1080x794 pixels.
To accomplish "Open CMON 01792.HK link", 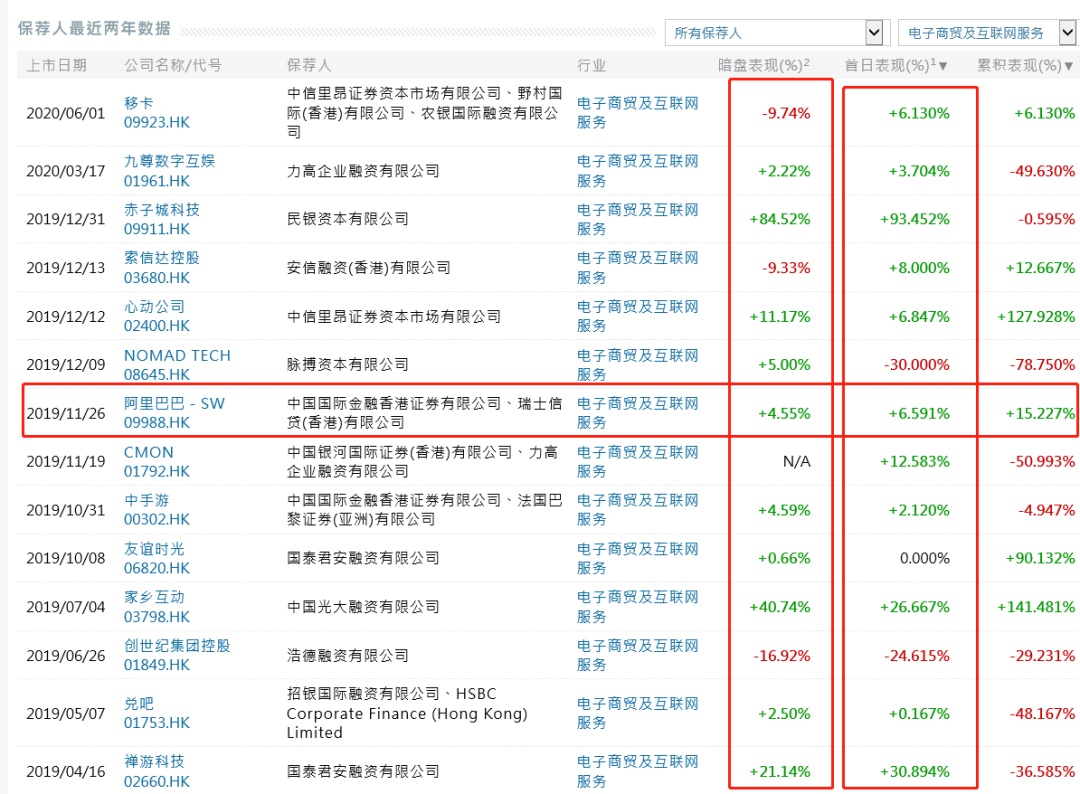I will 156,461.
